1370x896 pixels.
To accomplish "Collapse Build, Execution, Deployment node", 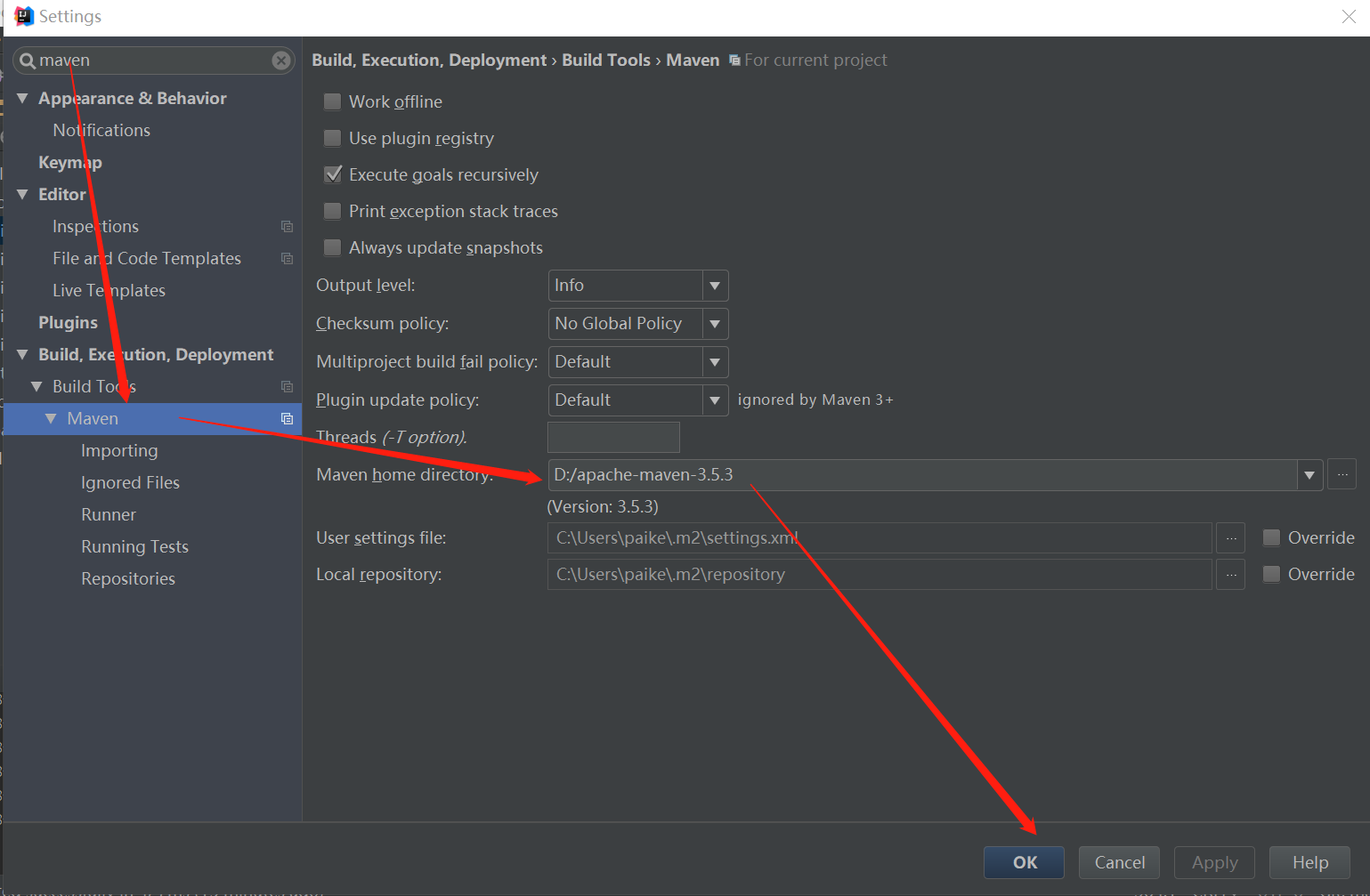I will coord(22,354).
